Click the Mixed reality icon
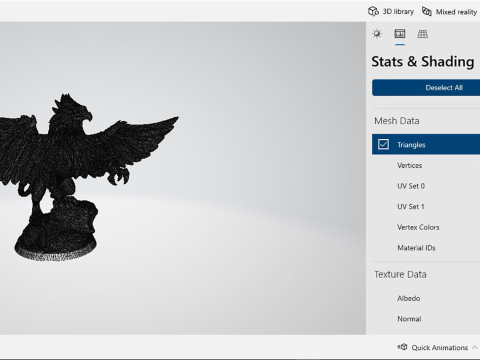 point(427,11)
